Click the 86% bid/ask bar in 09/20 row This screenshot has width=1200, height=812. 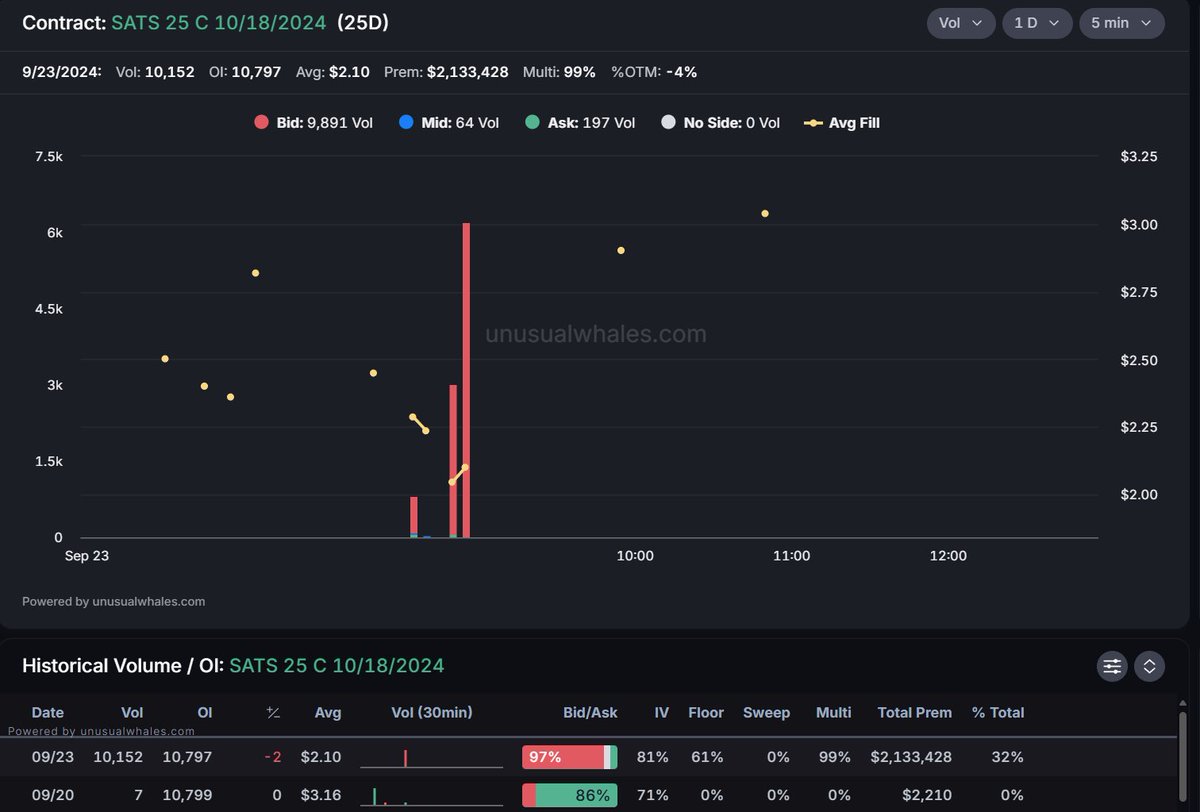(570, 796)
